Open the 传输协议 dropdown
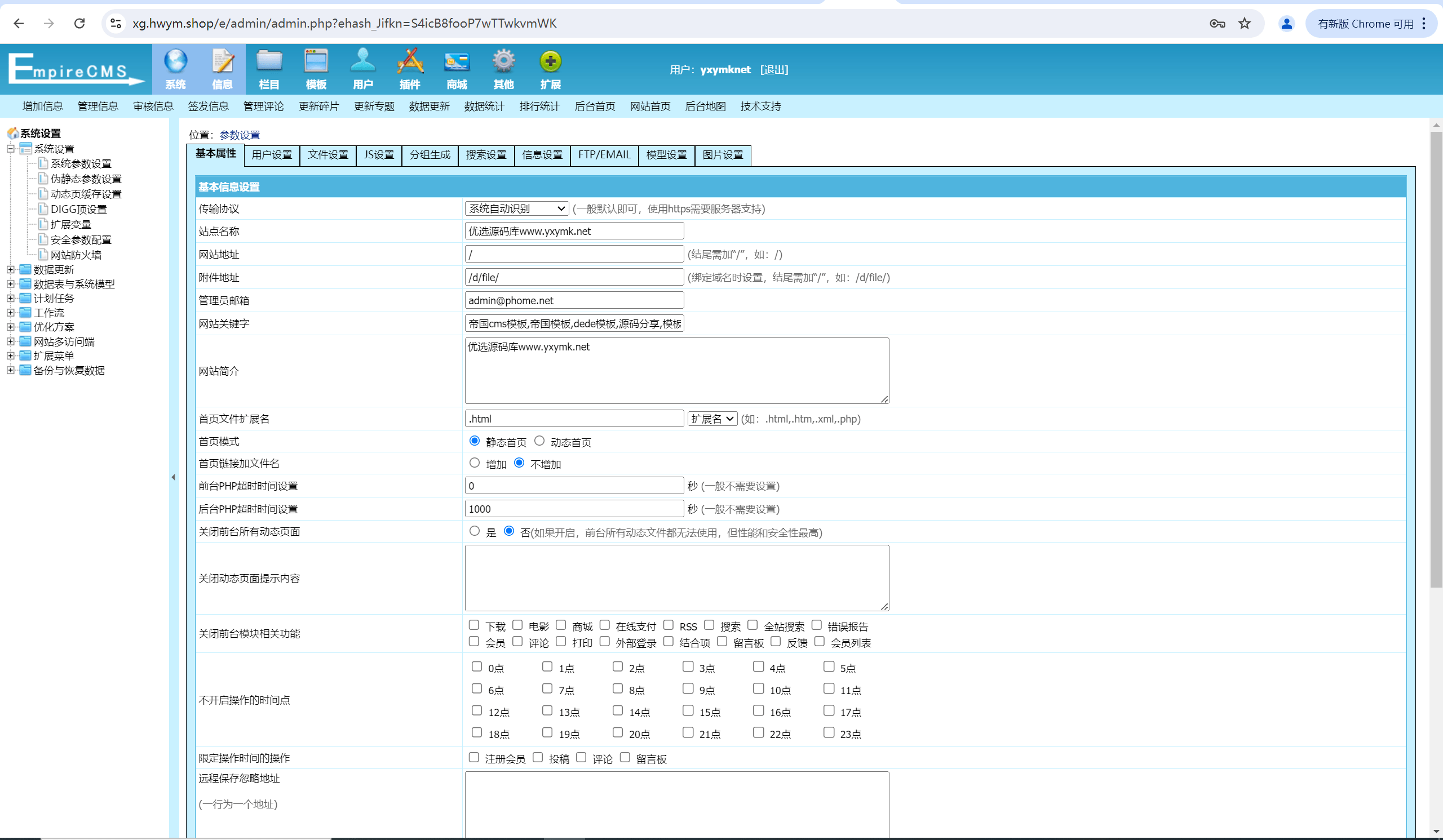Image resolution: width=1443 pixels, height=840 pixels. (x=516, y=209)
